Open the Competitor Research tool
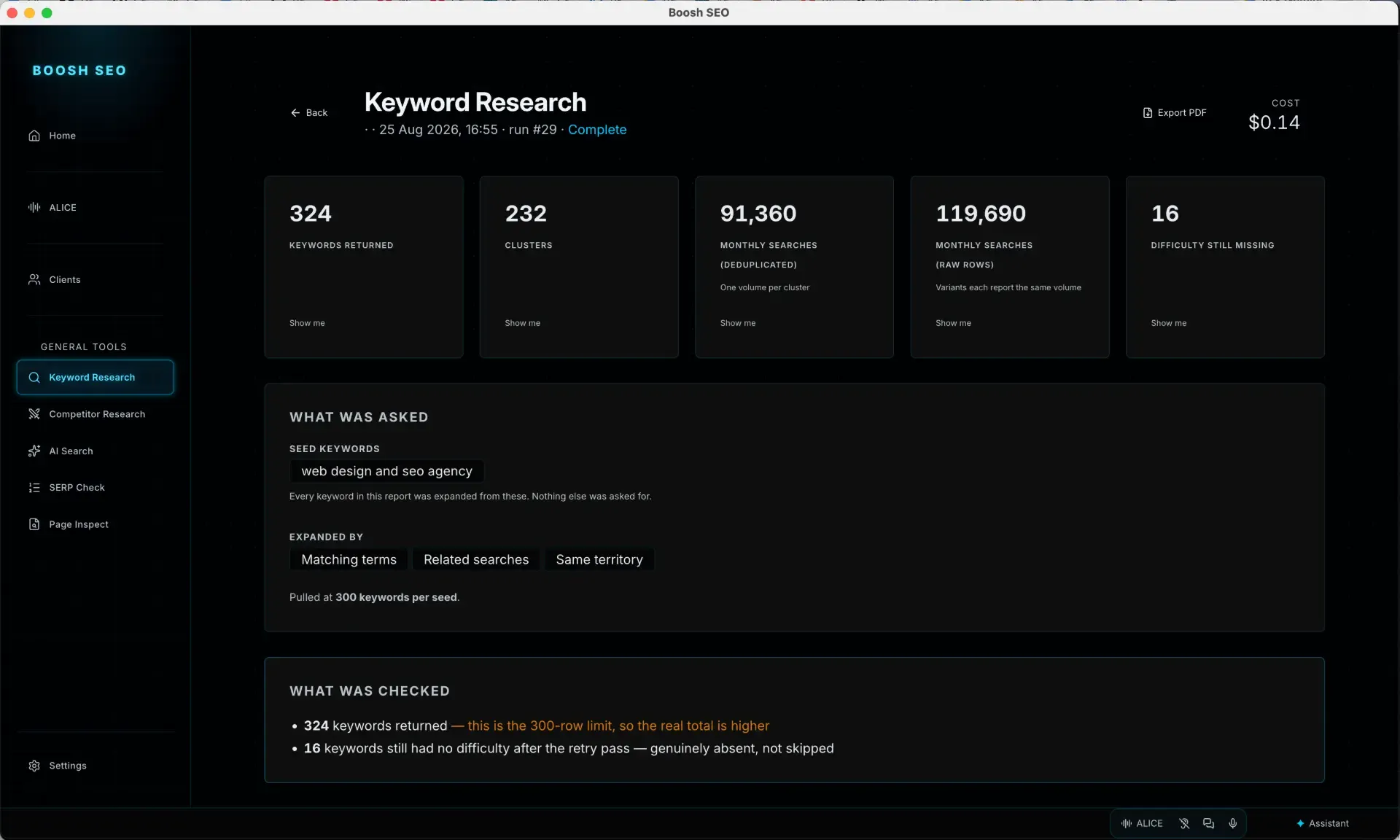This screenshot has height=840, width=1400. pos(96,414)
